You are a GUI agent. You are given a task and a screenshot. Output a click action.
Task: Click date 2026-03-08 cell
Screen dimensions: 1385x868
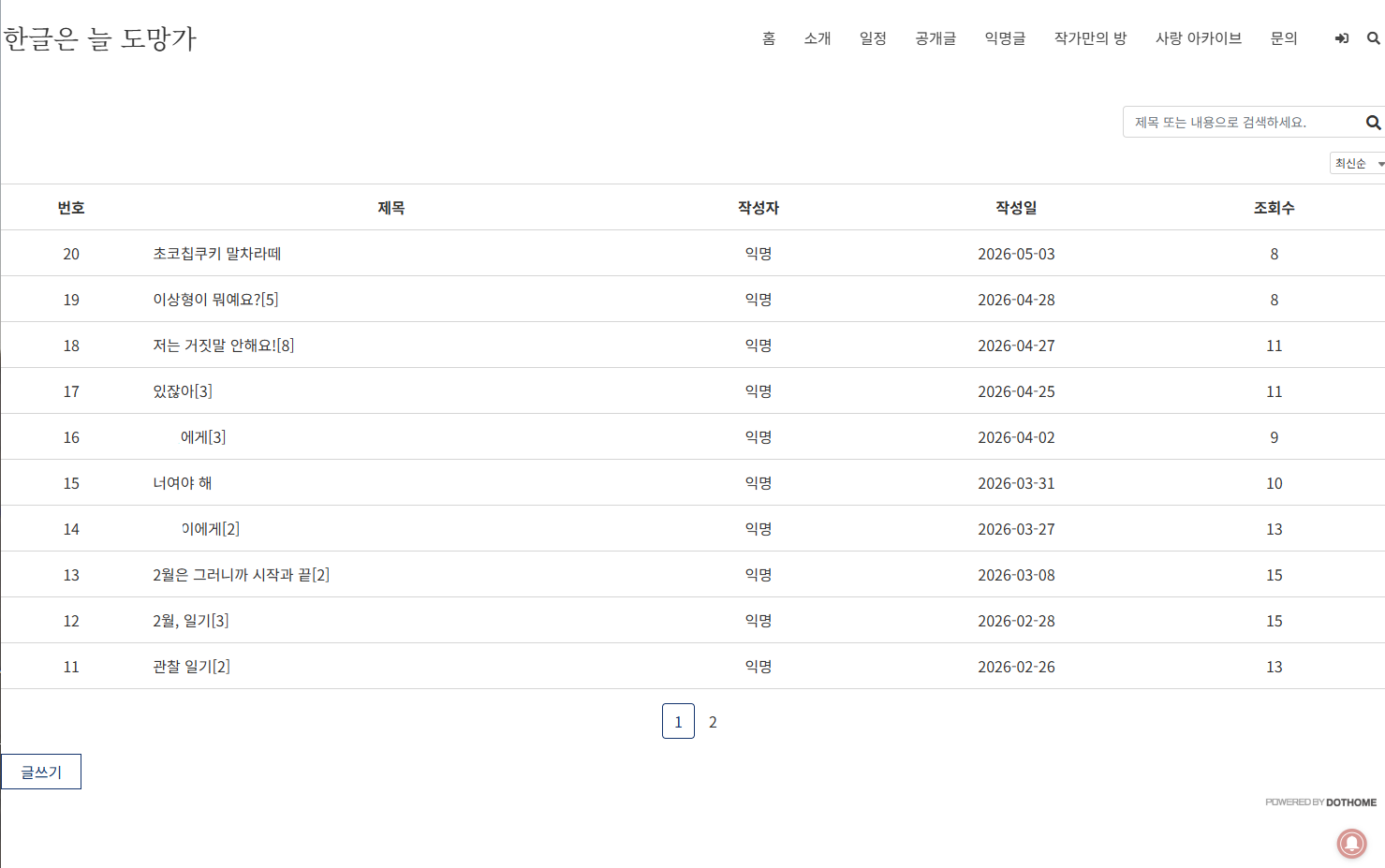pyautogui.click(x=1016, y=575)
